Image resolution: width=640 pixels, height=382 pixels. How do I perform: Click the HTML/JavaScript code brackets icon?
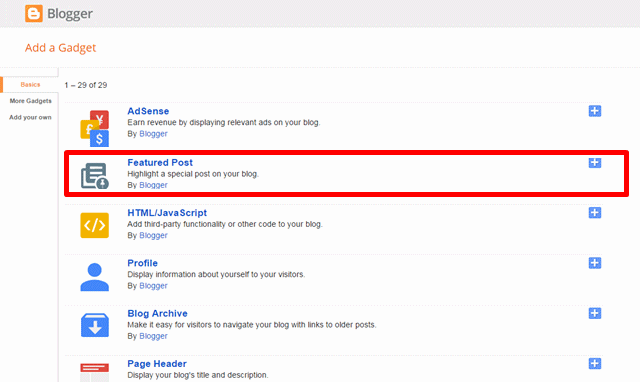95,225
